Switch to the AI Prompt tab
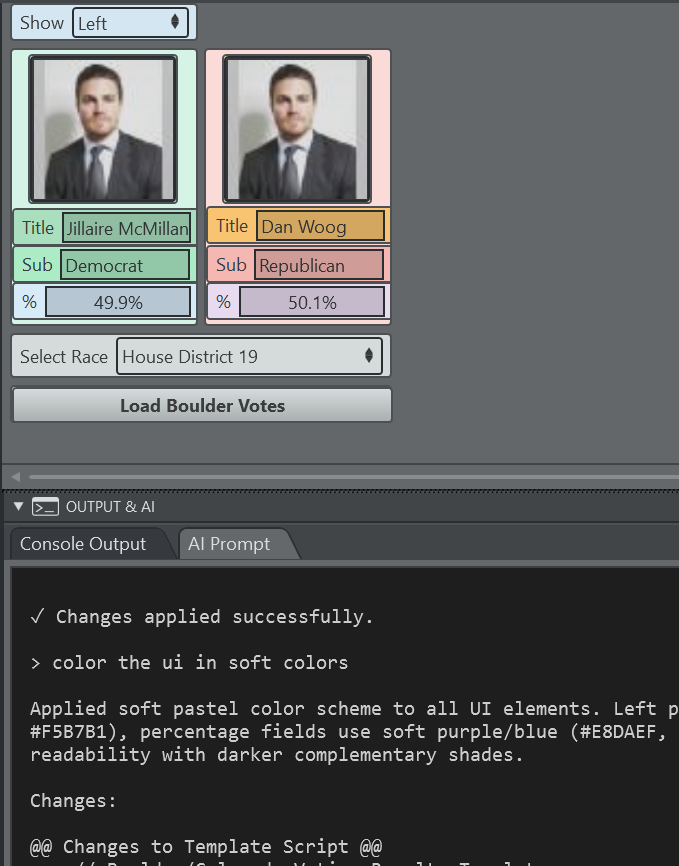This screenshot has width=679, height=866. click(228, 544)
